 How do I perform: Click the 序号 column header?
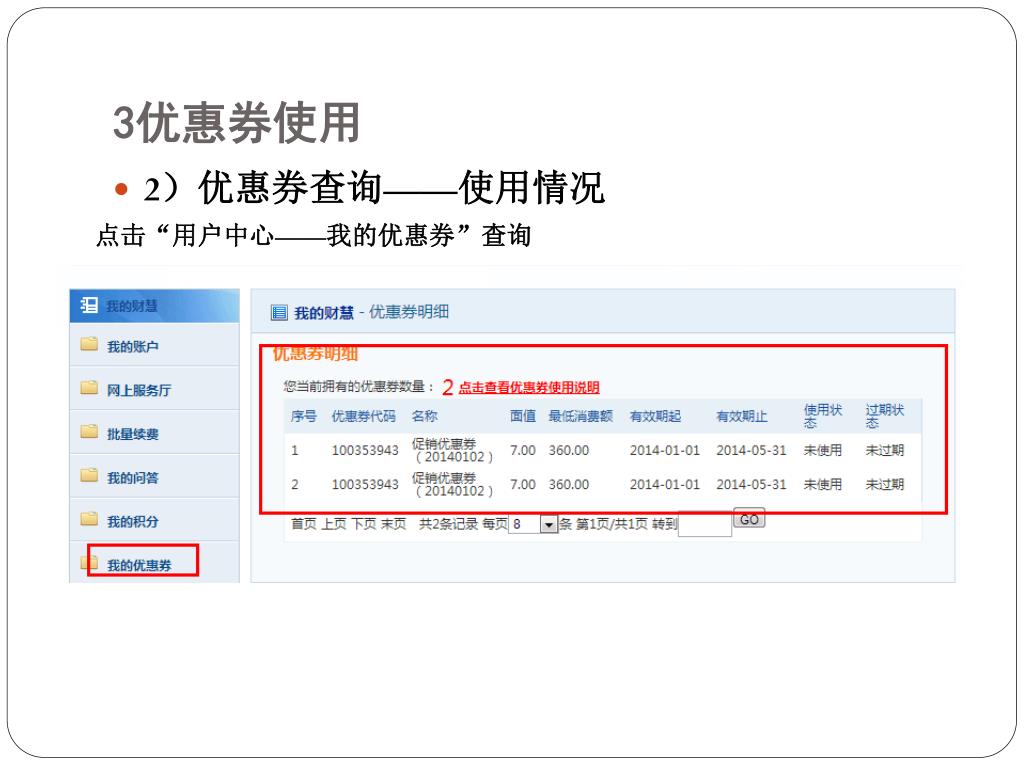tap(304, 416)
